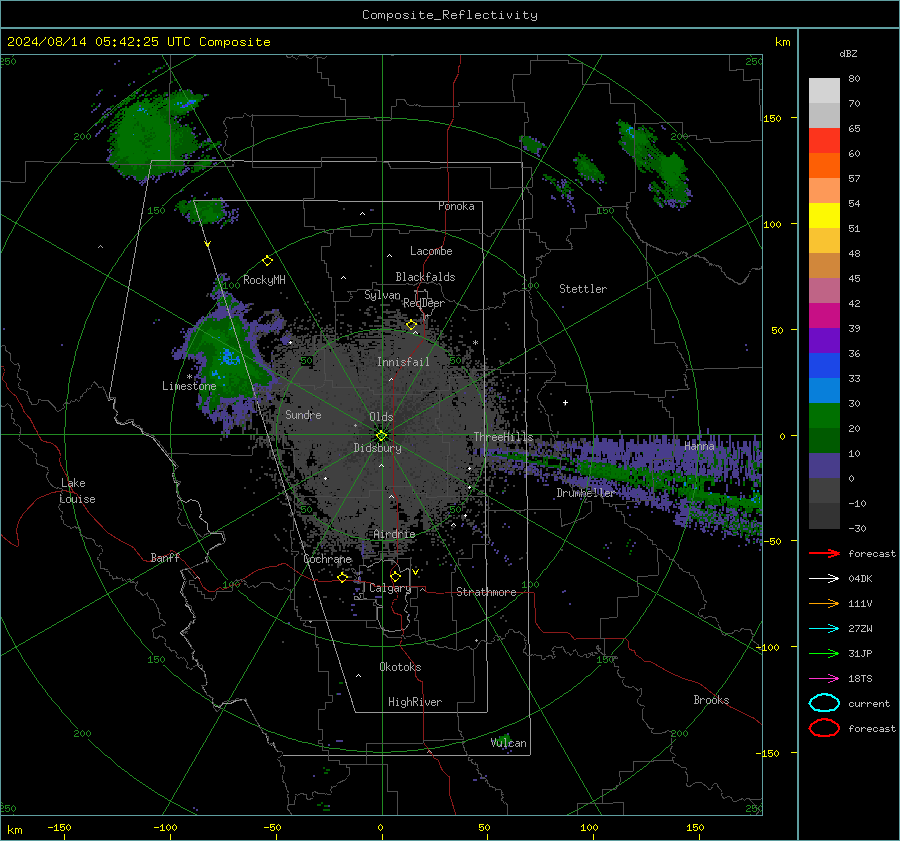Click the Lacombe map label
Viewport: 900px width, 841px height.
coord(431,251)
